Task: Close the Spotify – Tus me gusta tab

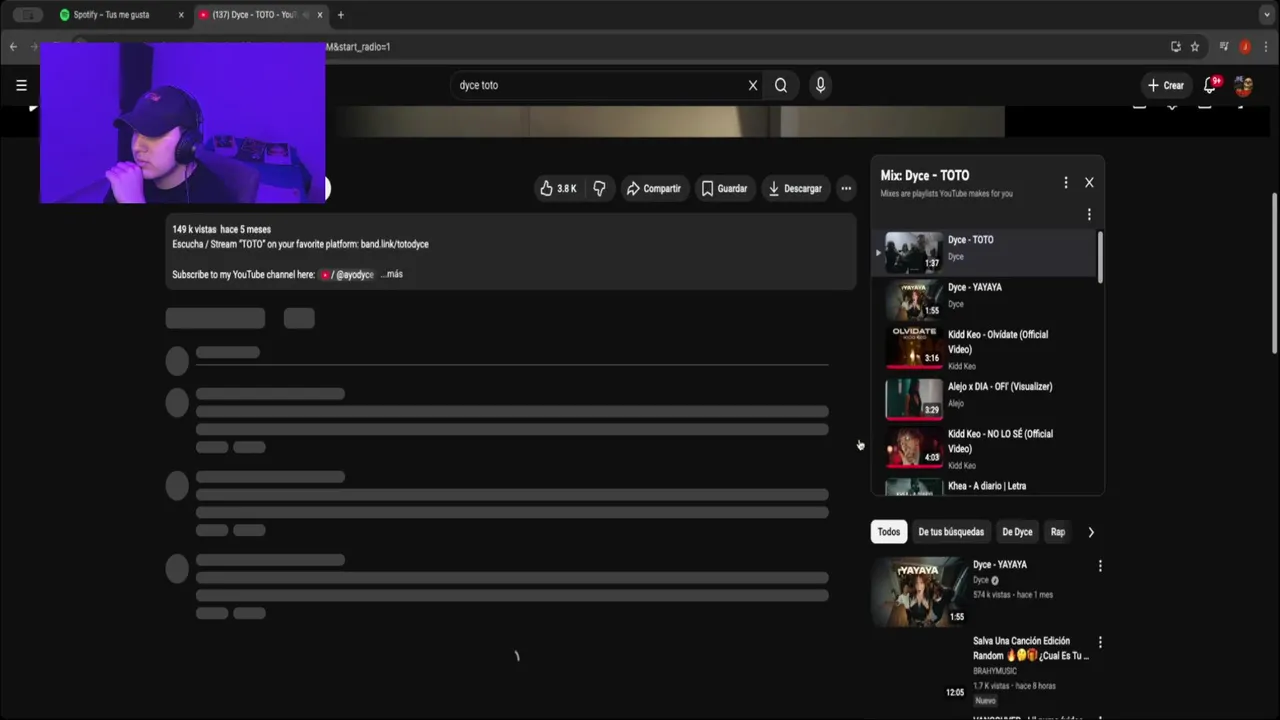Action: [181, 15]
